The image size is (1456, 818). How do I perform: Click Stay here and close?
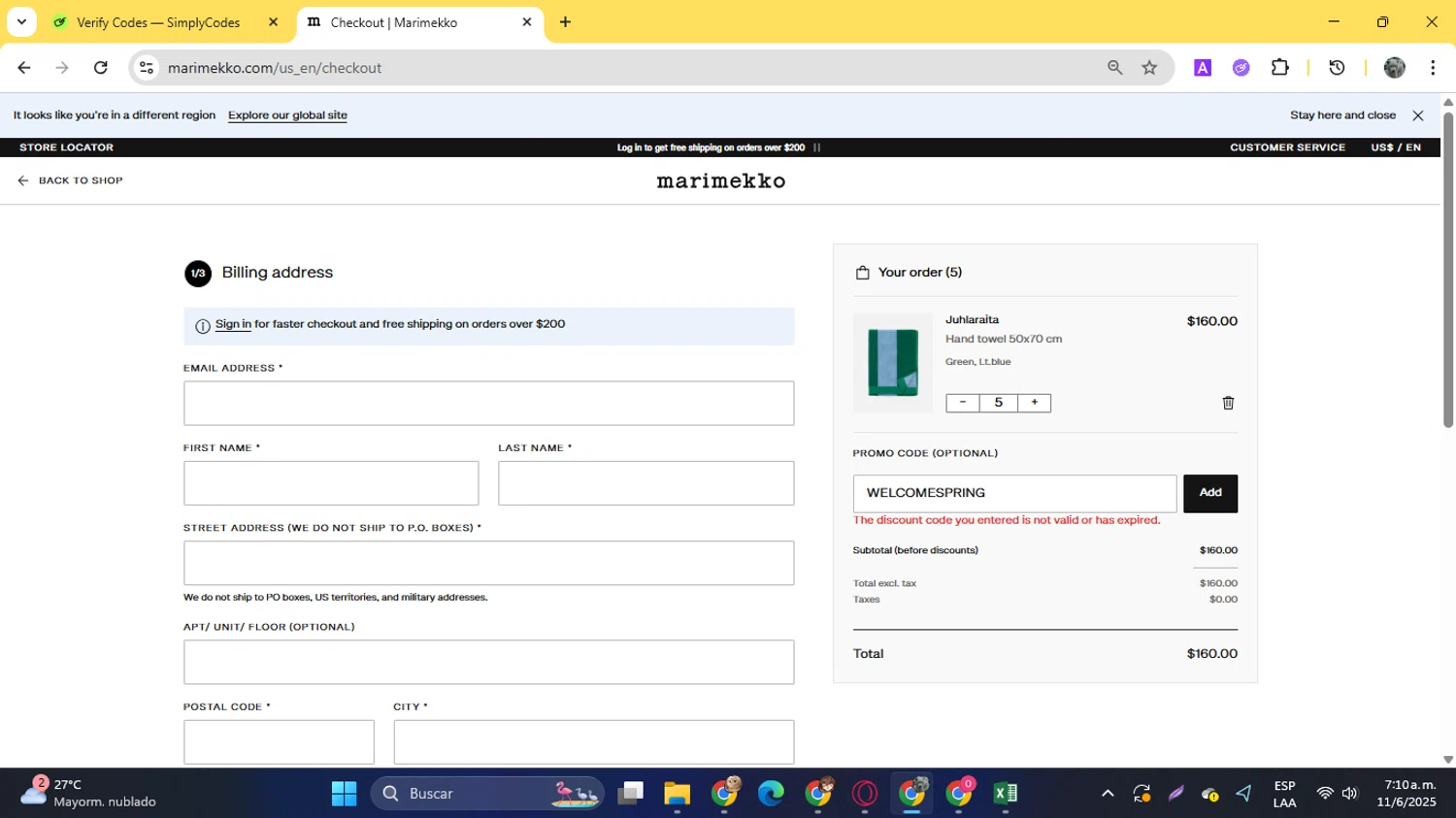coord(1342,115)
